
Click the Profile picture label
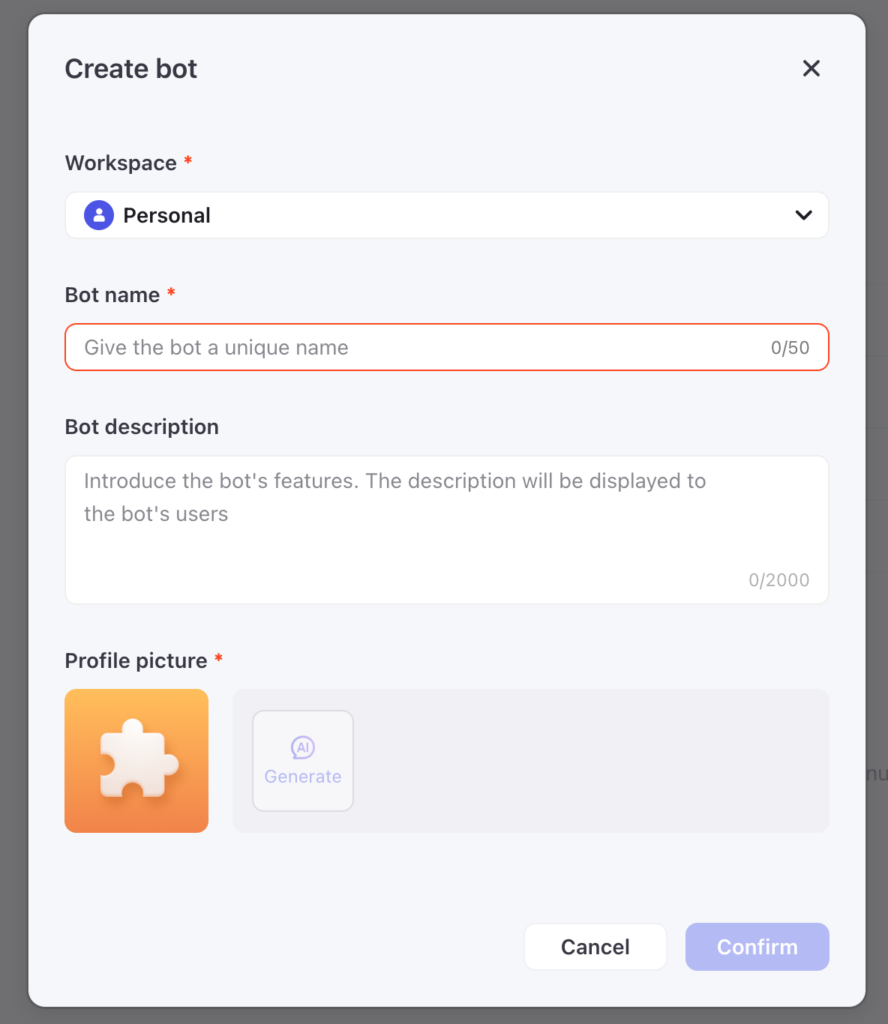click(x=136, y=660)
